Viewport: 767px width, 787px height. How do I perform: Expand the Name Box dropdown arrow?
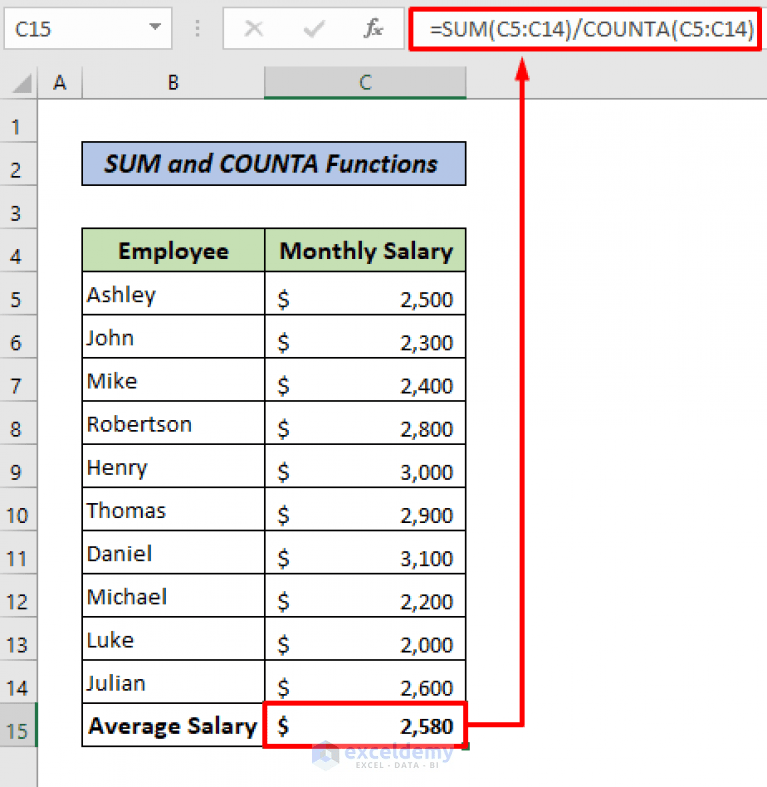(156, 27)
